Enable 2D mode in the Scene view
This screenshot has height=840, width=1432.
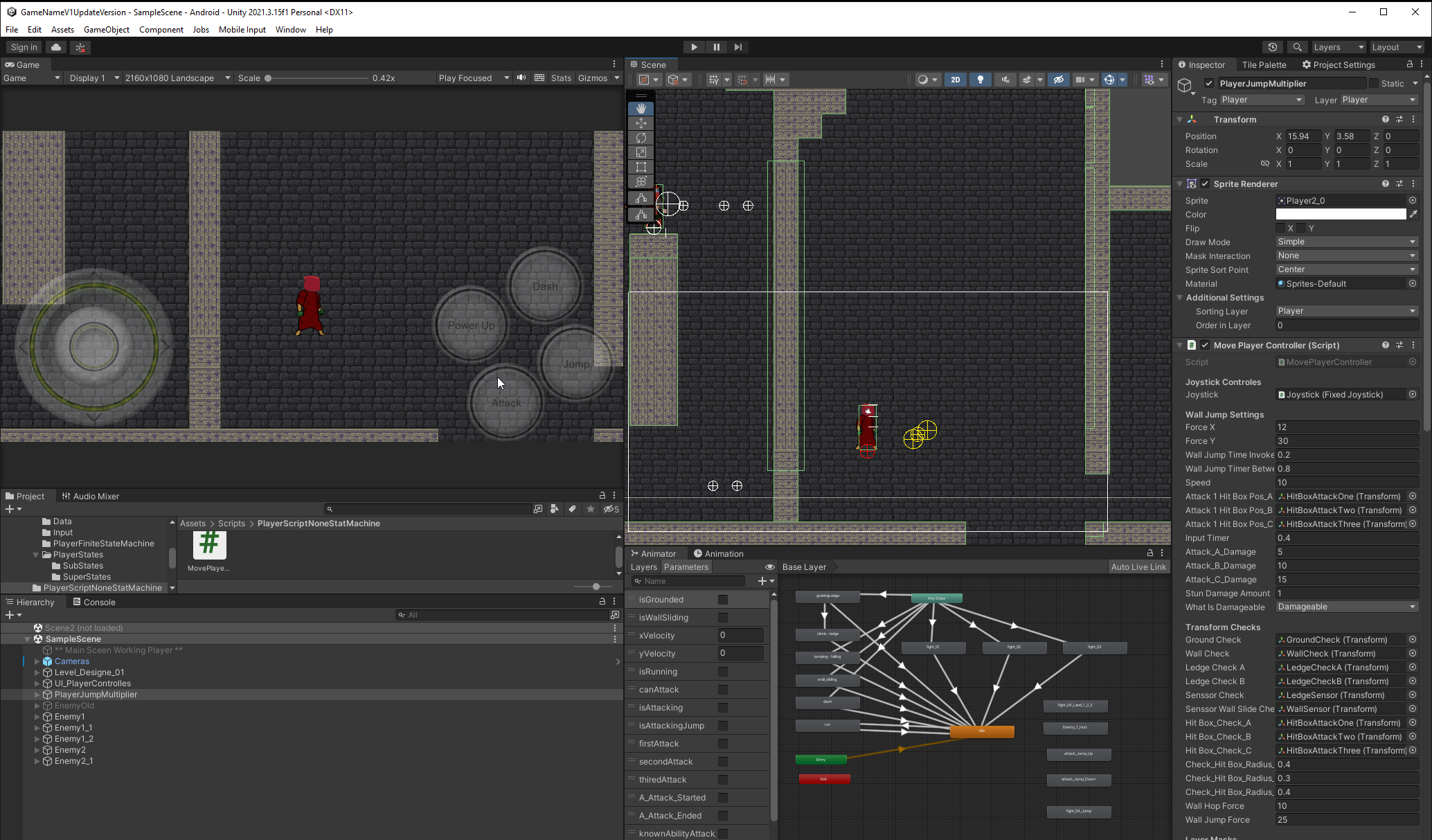pos(955,79)
